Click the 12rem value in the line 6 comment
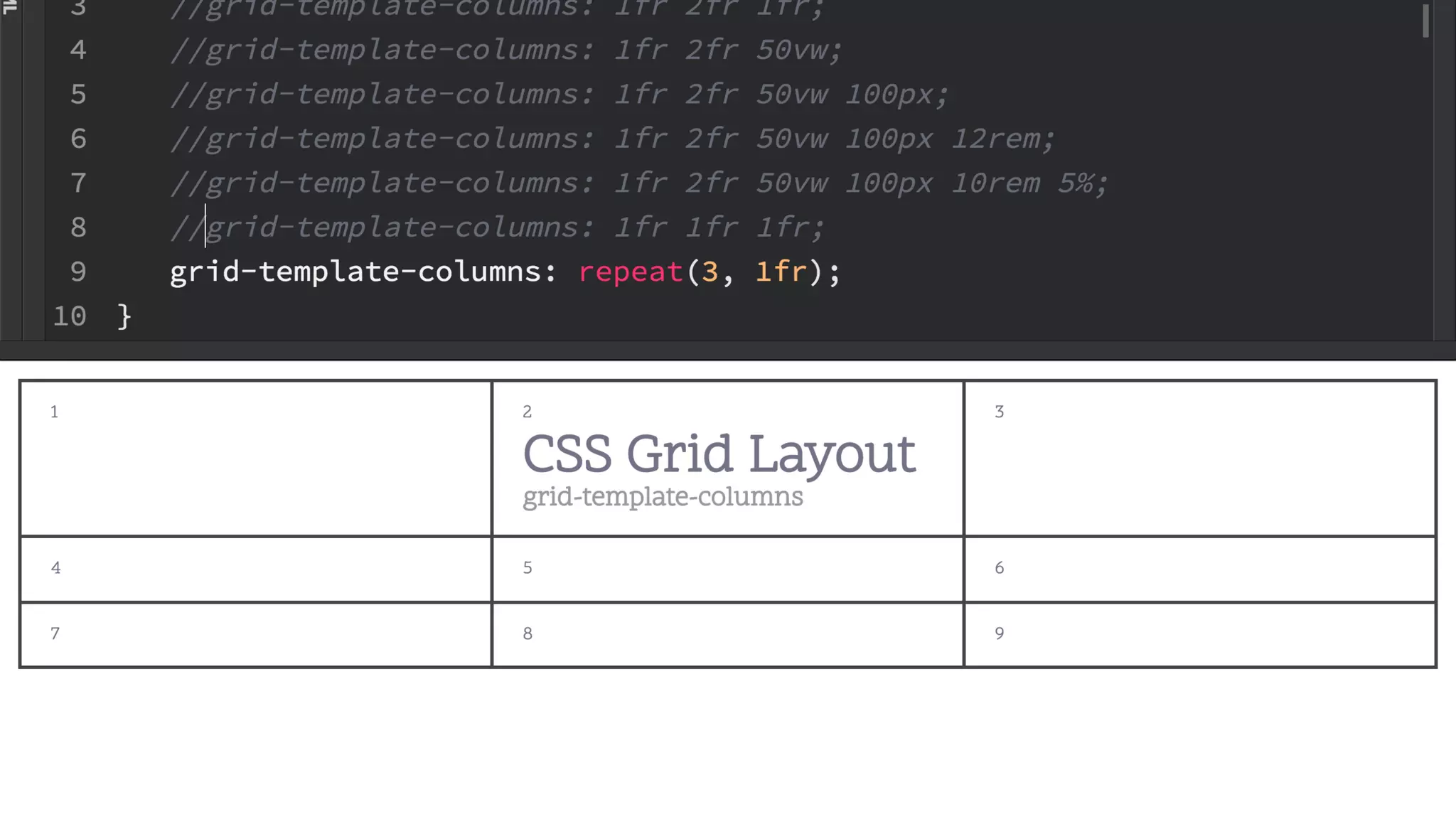The image size is (1456, 819). (995, 139)
